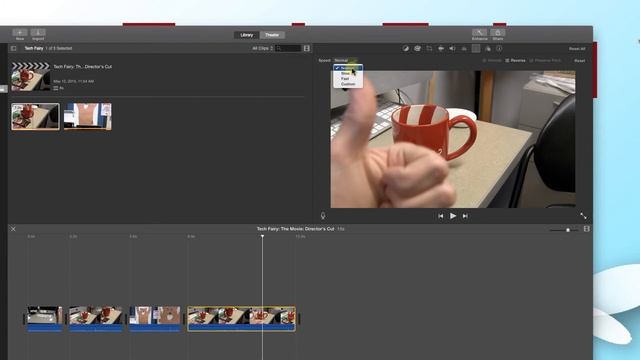Image resolution: width=640 pixels, height=360 pixels.
Task: Close the timeline with the X icon
Action: point(13,229)
